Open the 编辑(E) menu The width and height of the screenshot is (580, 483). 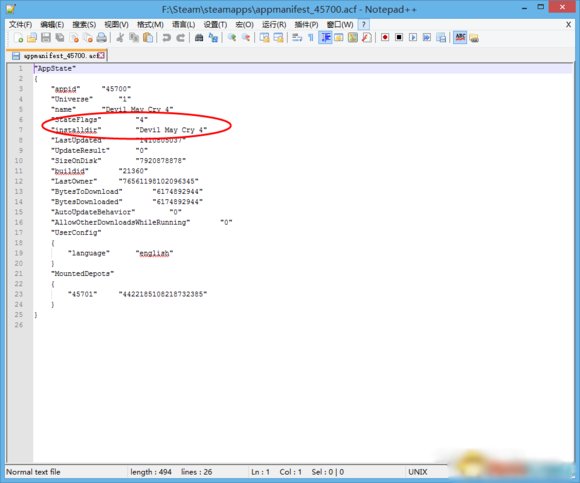[52, 25]
